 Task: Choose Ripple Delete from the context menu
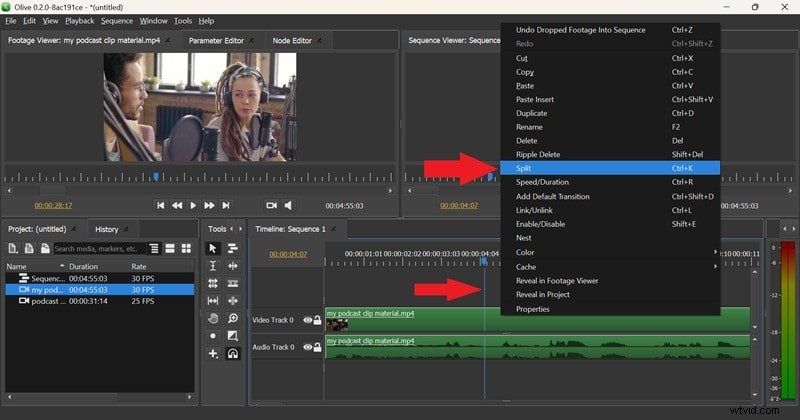pyautogui.click(x=610, y=154)
